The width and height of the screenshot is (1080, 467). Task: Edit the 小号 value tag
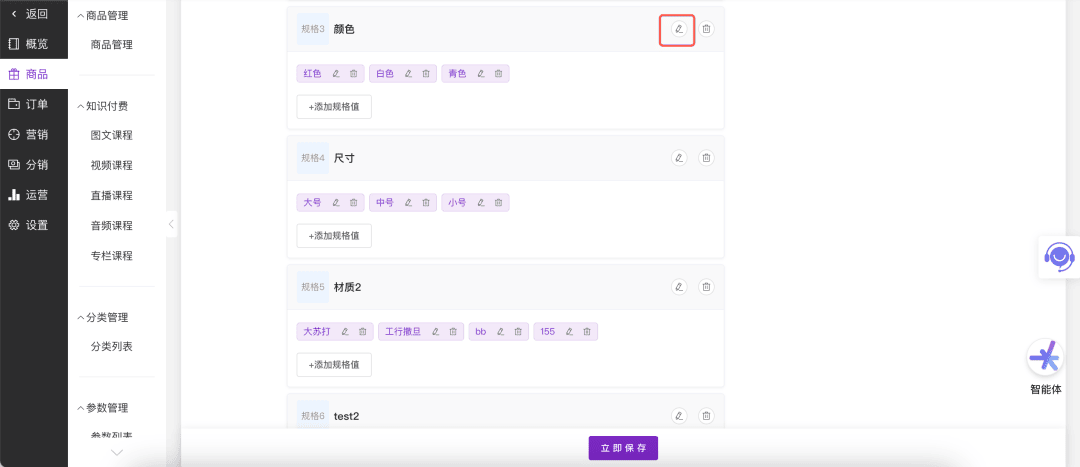[481, 203]
